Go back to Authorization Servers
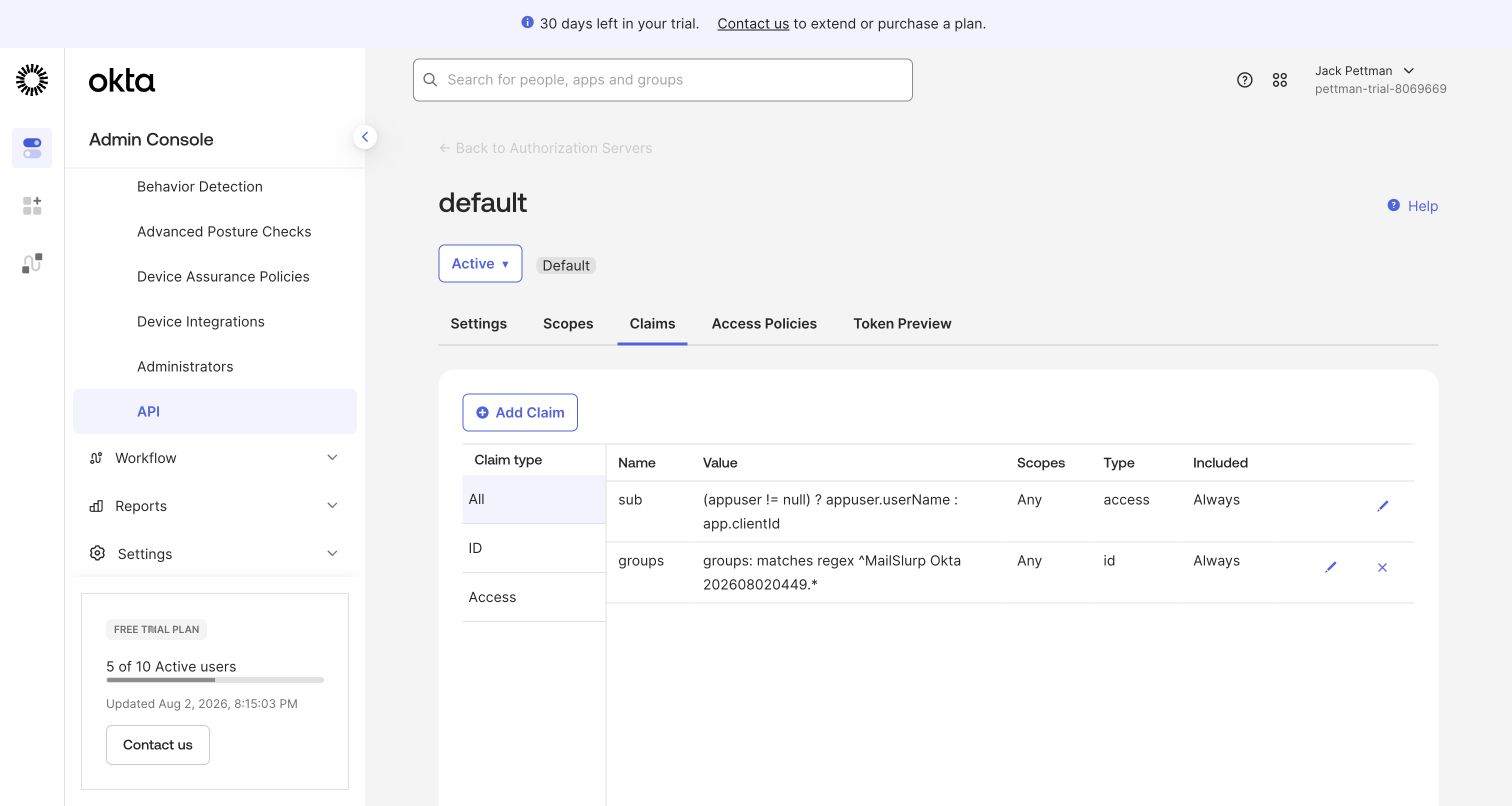This screenshot has height=806, width=1512. (545, 148)
